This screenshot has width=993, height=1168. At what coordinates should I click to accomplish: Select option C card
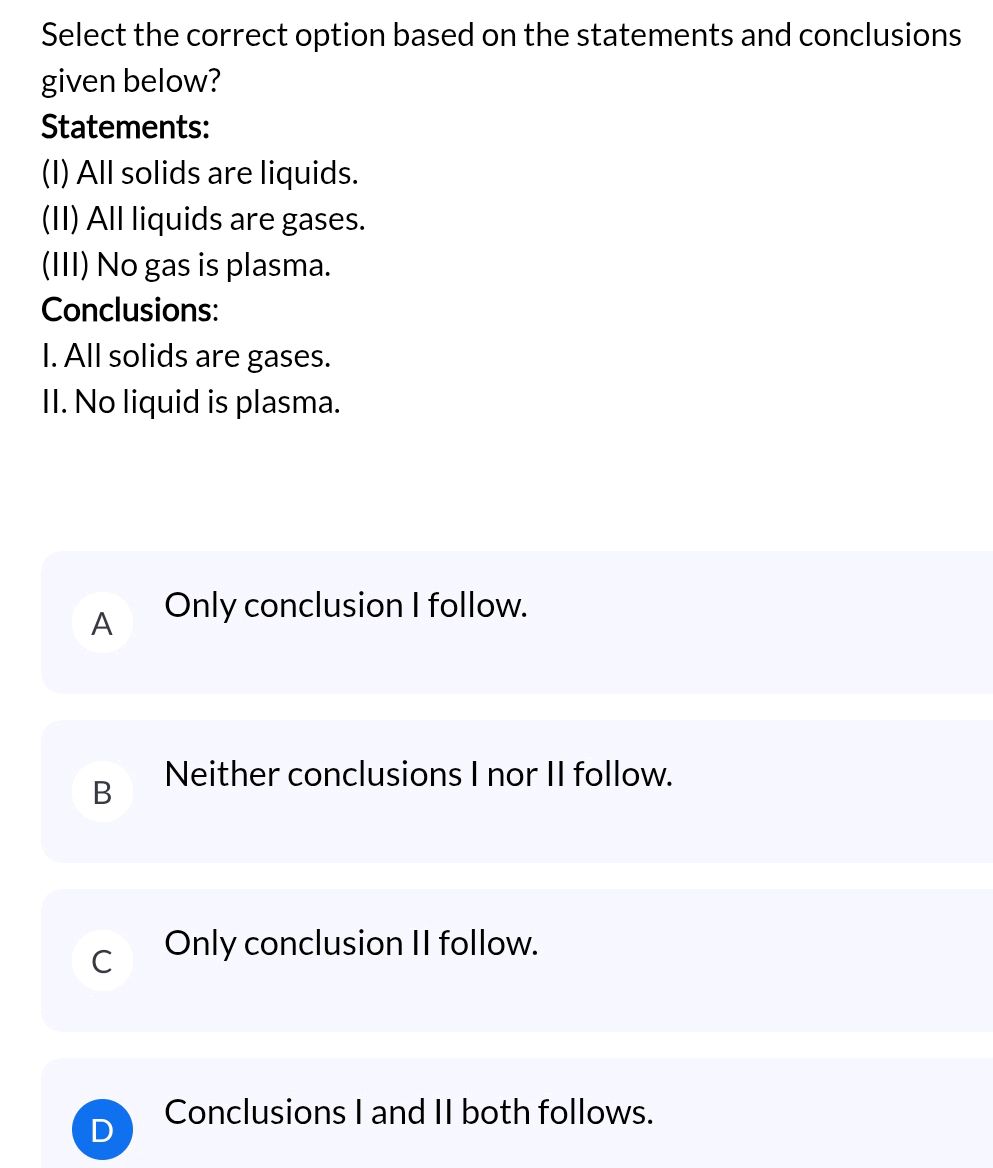(x=500, y=960)
